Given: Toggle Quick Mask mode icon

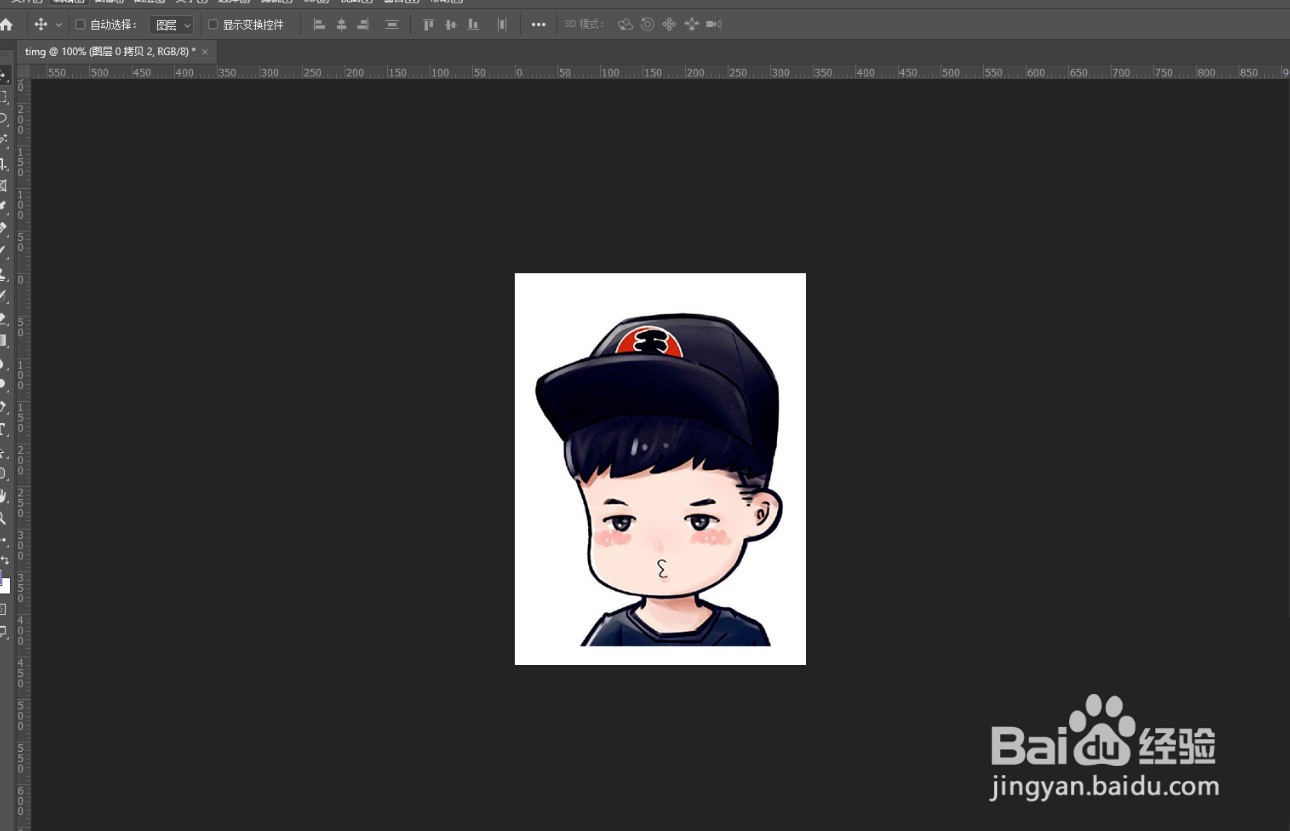Looking at the screenshot, I should point(4,609).
